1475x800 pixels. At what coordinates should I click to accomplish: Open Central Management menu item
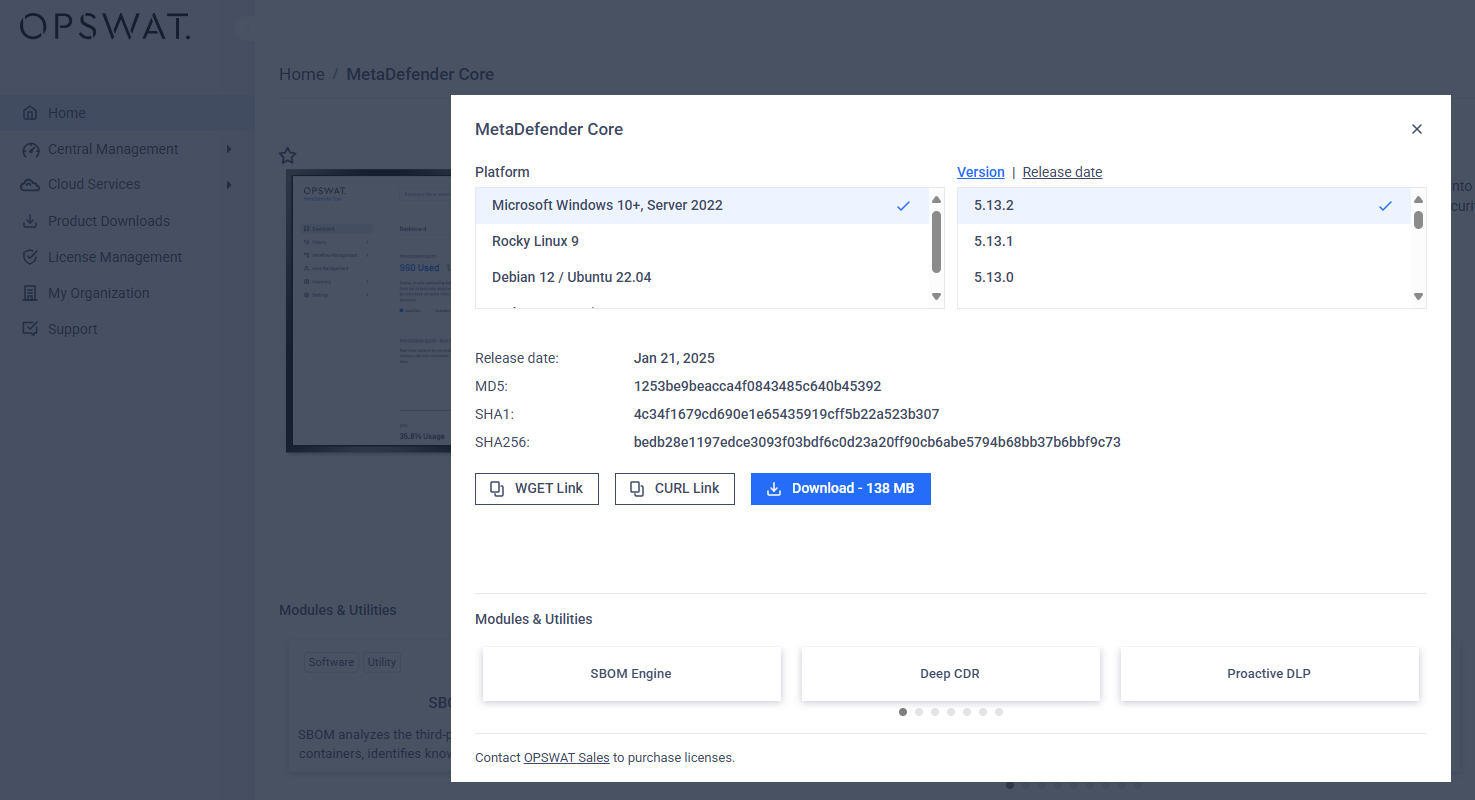point(127,149)
